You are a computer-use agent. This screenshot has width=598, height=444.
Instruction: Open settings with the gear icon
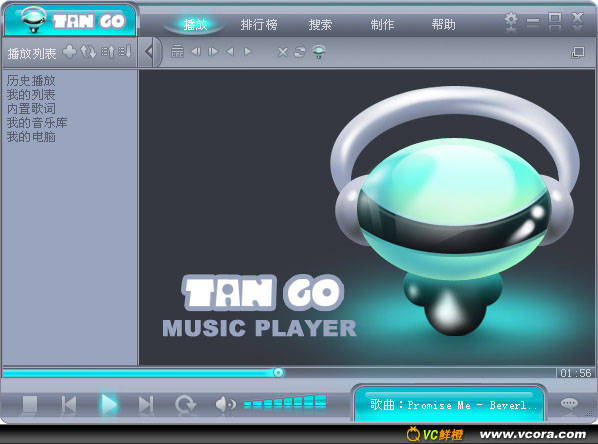point(511,19)
